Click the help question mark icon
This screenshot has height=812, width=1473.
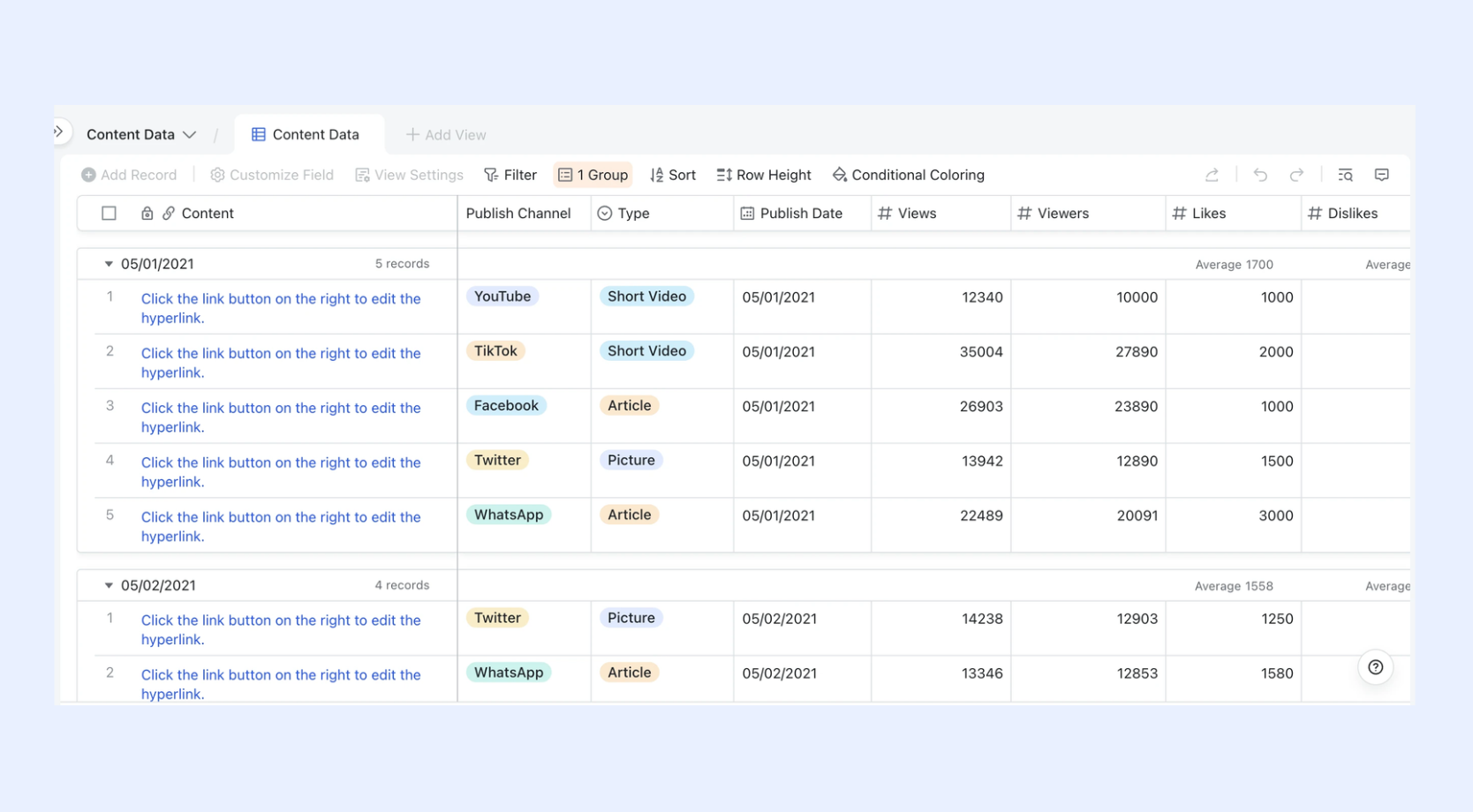pos(1375,667)
